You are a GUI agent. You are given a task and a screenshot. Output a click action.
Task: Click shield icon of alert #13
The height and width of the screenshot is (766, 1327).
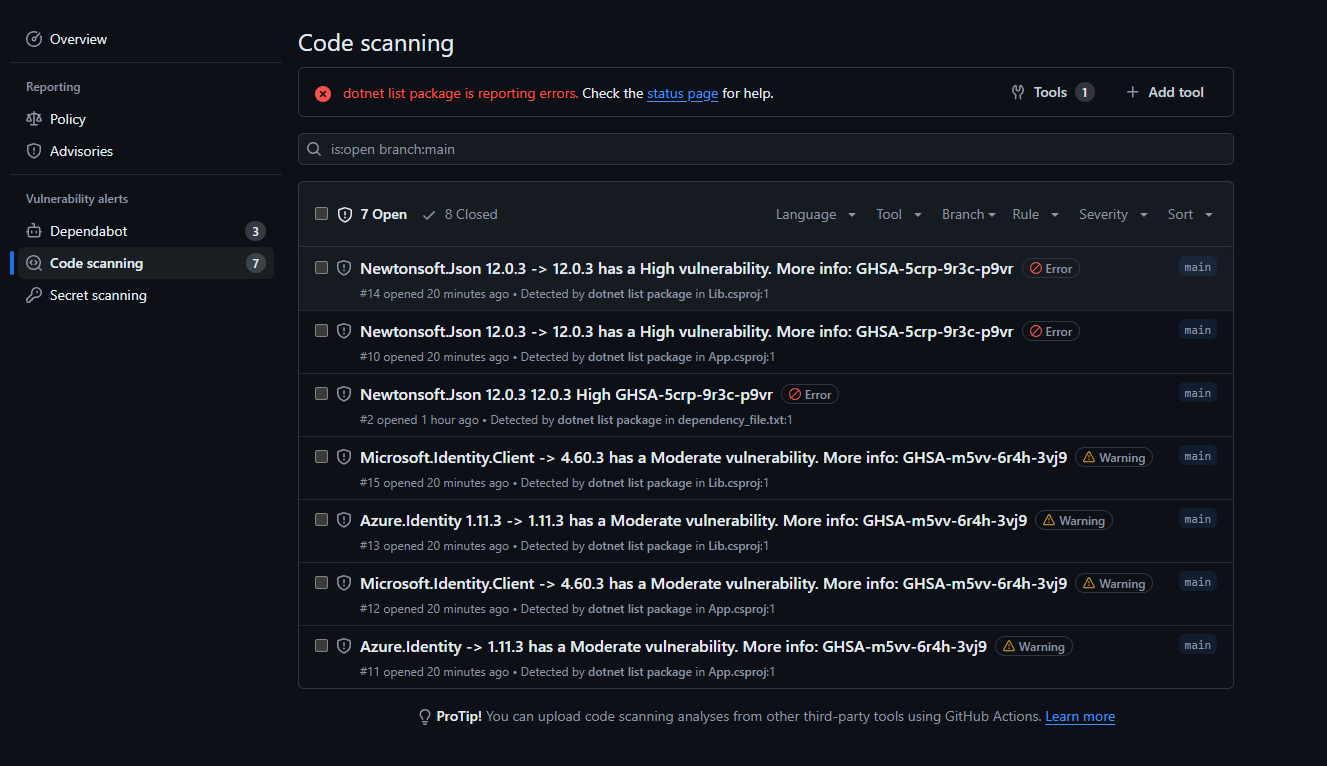click(344, 520)
